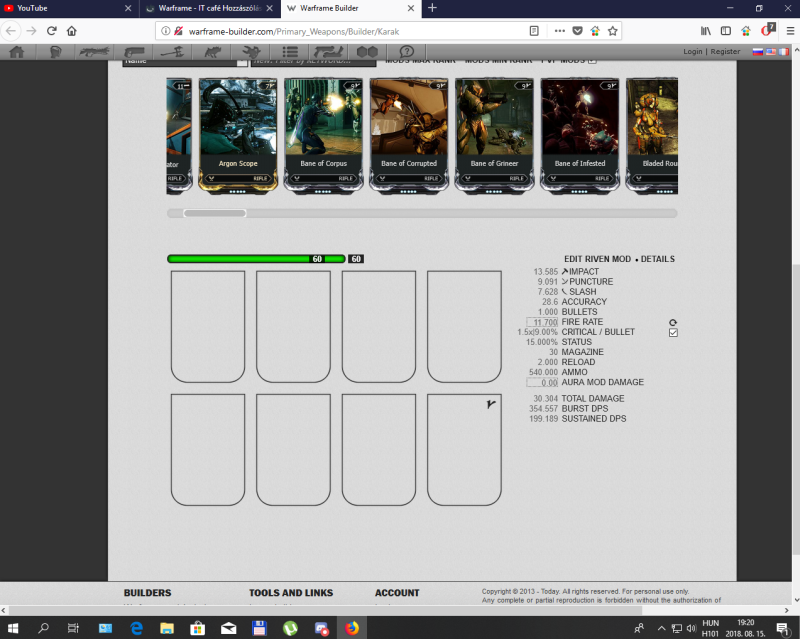Click the refresh icon beside Fire Rate
This screenshot has width=800, height=639.
[x=673, y=323]
